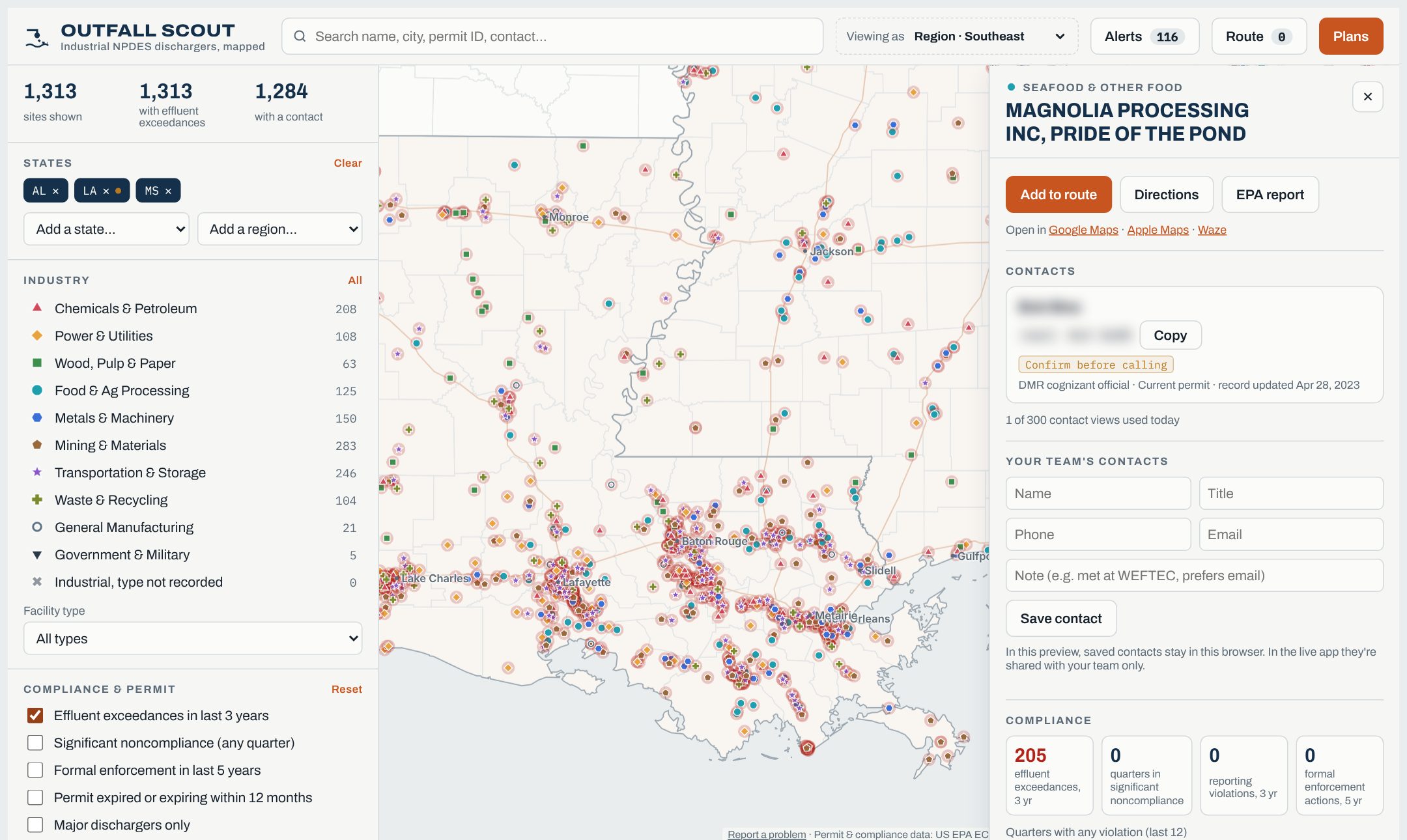1407x840 pixels.
Task: Open in Apple Maps link
Action: [1158, 230]
